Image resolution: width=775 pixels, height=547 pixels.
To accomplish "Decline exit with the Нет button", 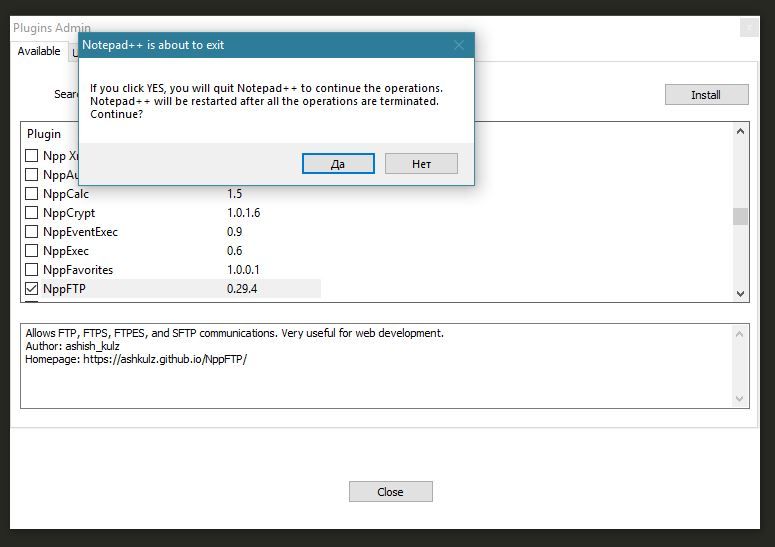I will [421, 164].
